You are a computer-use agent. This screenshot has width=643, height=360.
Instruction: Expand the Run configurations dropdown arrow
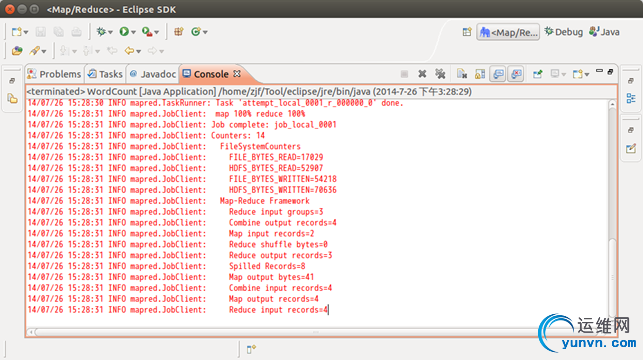pyautogui.click(x=133, y=32)
